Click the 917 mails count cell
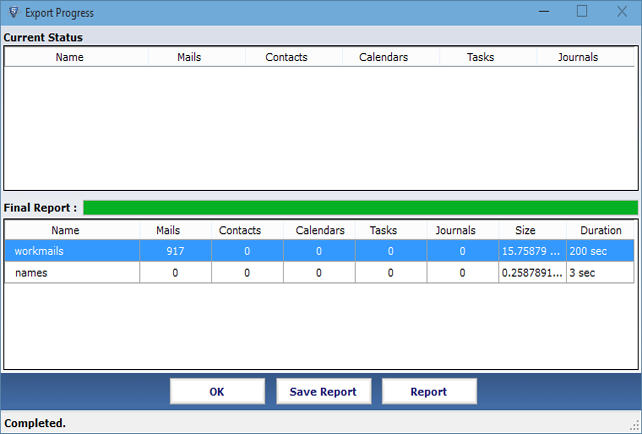Screen dimensions: 642x434 175,251
